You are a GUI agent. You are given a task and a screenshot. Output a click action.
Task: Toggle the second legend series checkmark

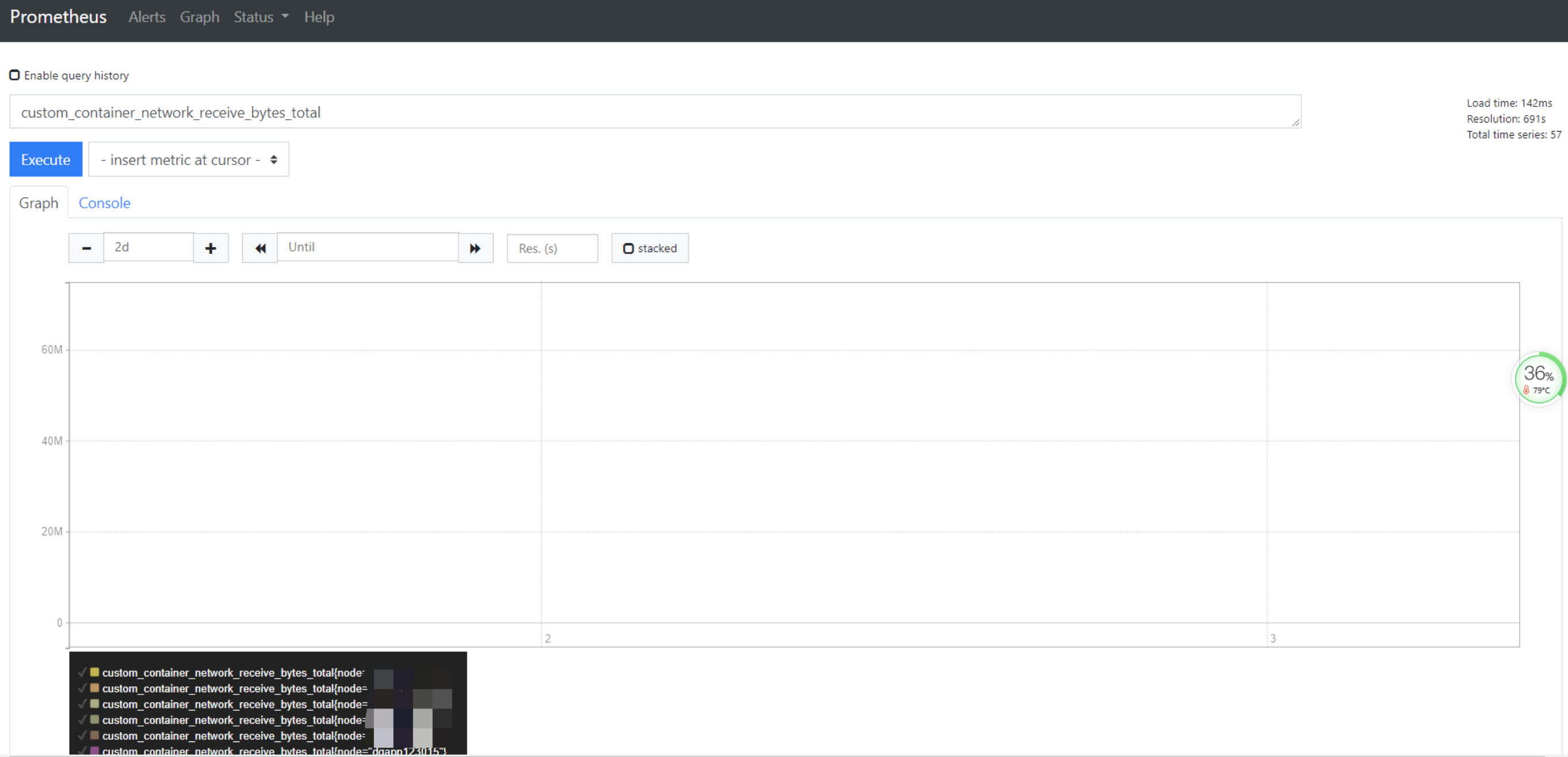82,688
